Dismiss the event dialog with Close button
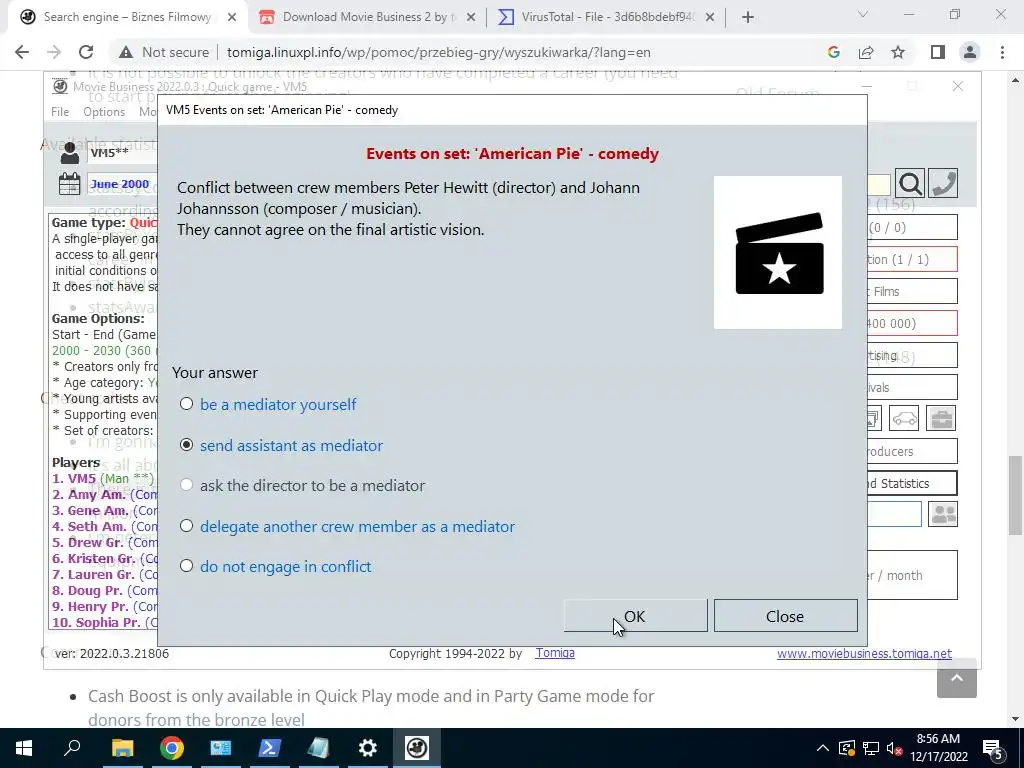This screenshot has width=1024, height=768. [785, 616]
